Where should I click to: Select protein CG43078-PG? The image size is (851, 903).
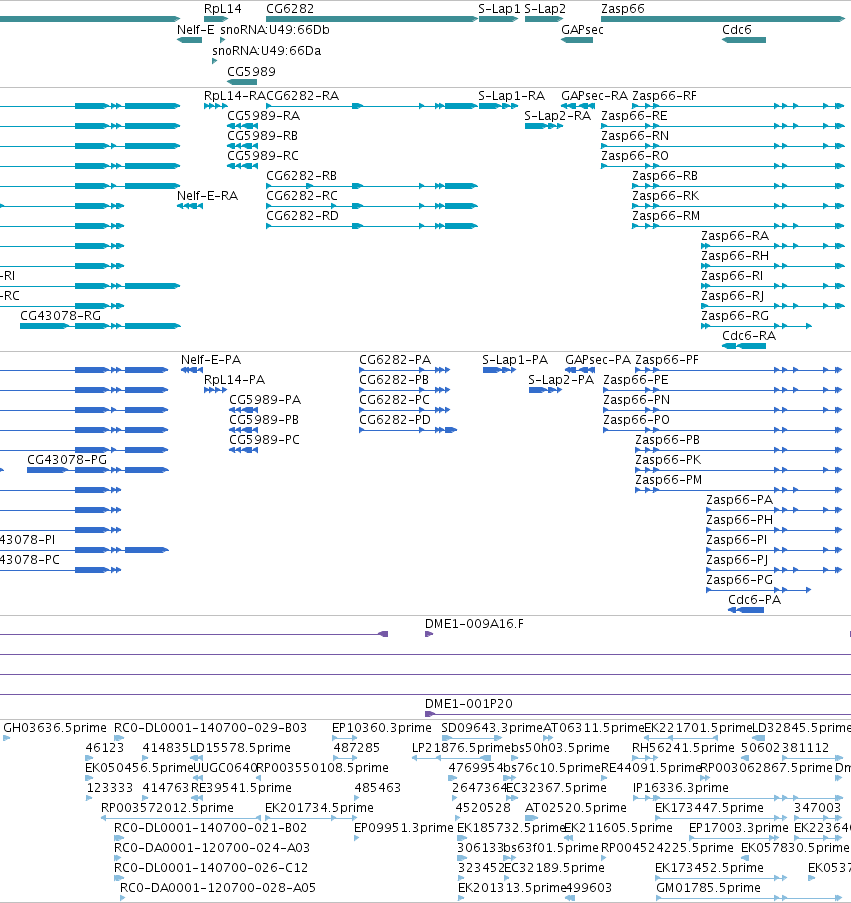pos(67,460)
